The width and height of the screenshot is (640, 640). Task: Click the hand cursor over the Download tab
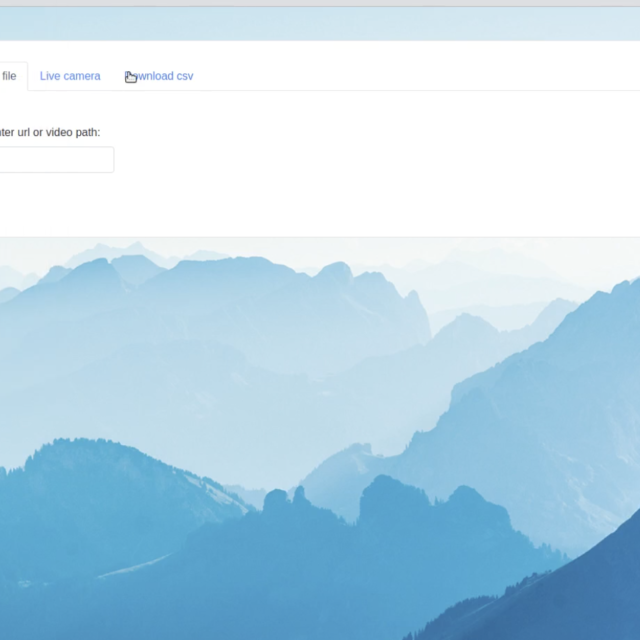(x=131, y=77)
